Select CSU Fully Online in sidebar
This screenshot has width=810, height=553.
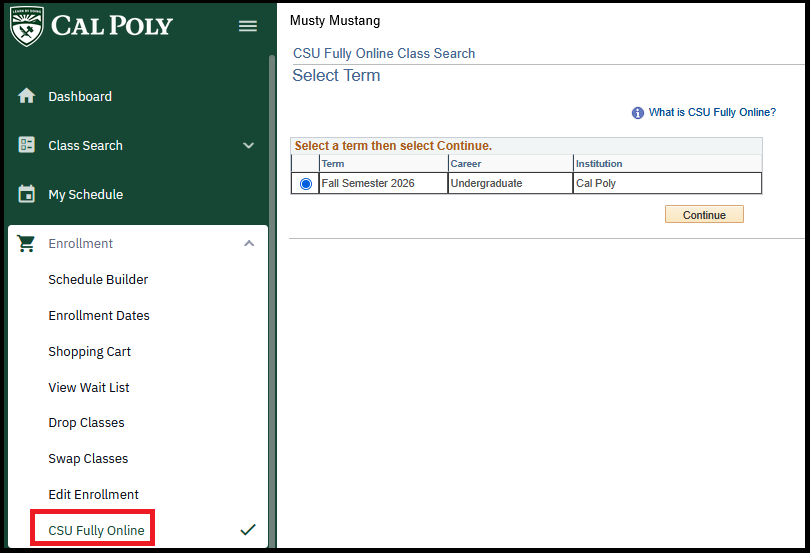pyautogui.click(x=96, y=531)
